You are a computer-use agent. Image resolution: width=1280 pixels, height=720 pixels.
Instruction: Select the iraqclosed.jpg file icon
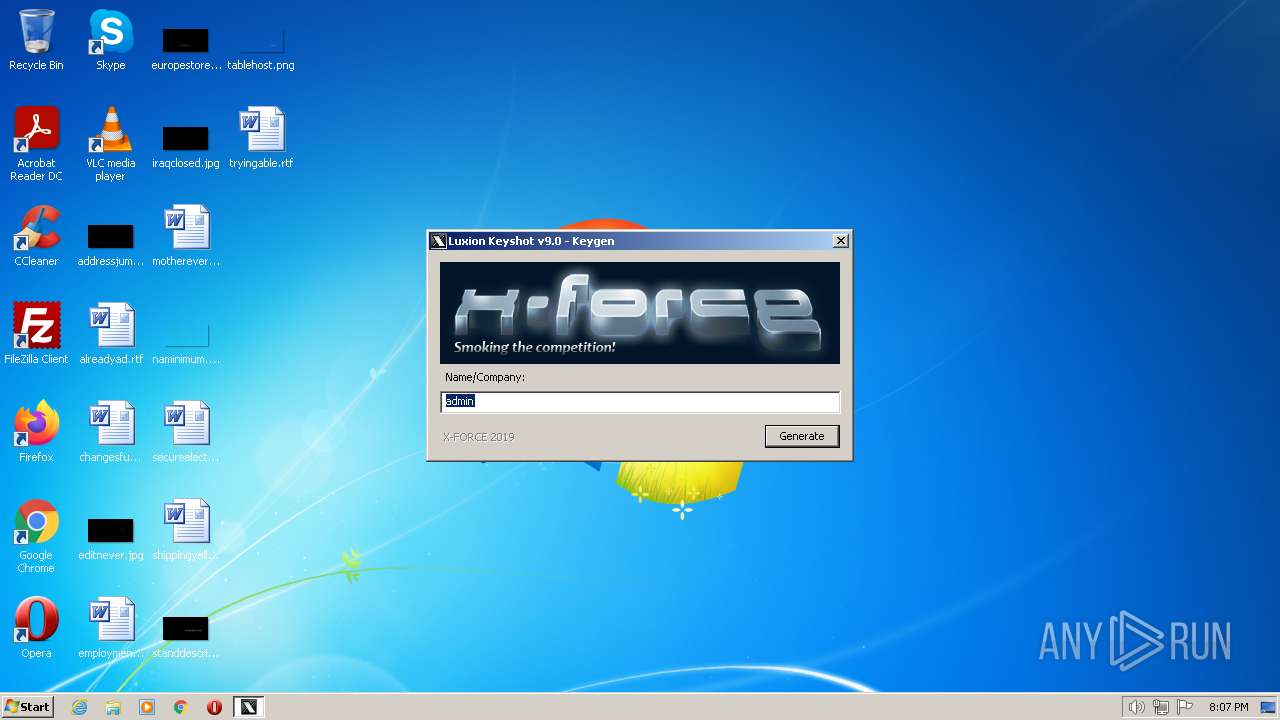[x=186, y=145]
